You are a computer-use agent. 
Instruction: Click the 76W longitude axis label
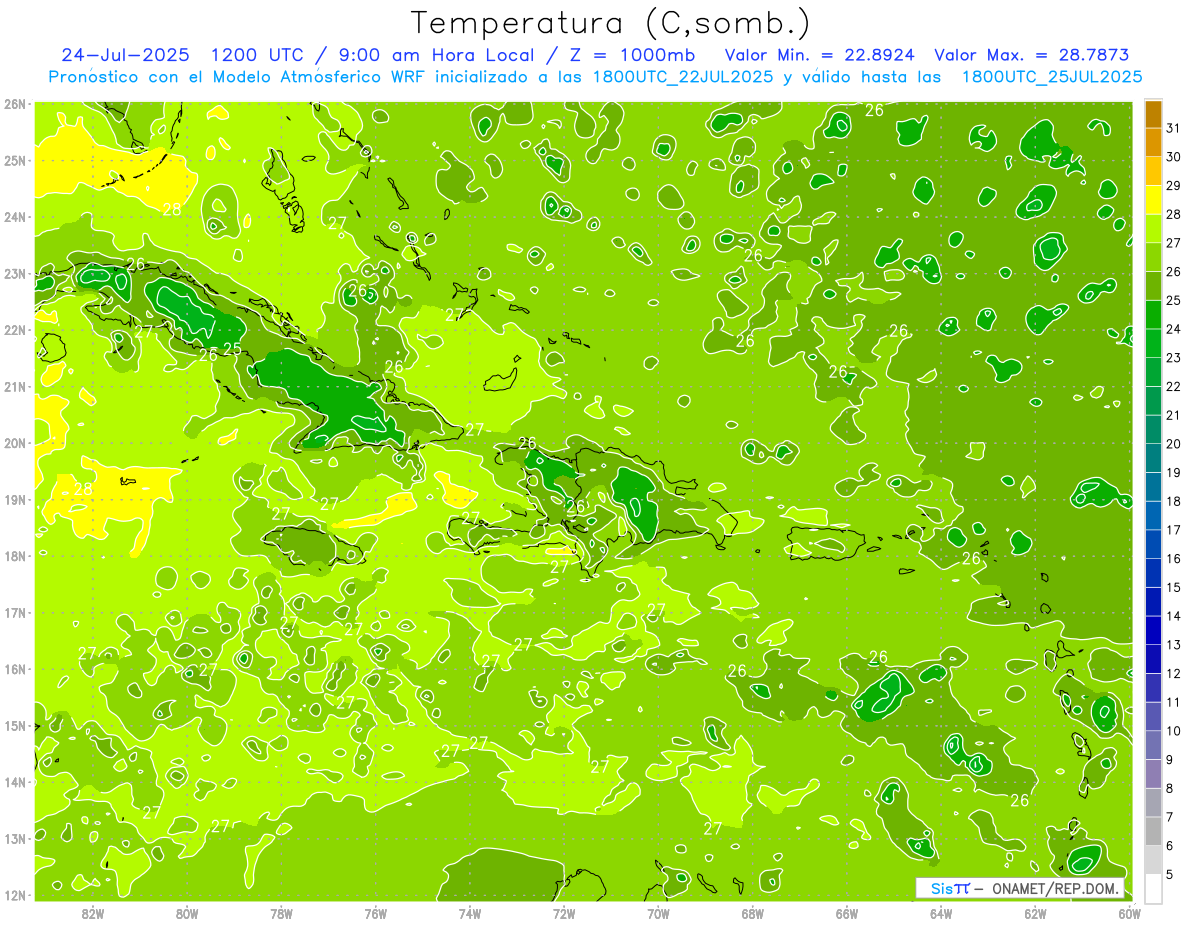tap(375, 913)
